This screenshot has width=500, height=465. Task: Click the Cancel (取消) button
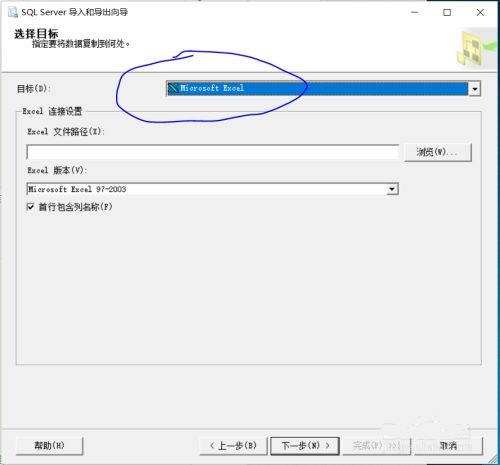(448, 446)
